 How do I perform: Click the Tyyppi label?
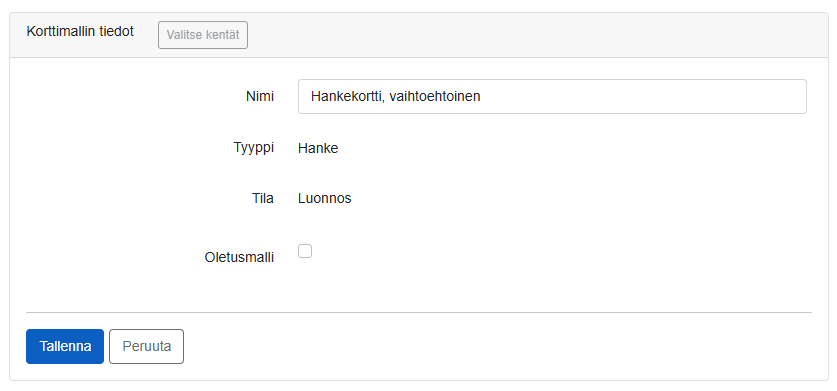click(x=254, y=148)
